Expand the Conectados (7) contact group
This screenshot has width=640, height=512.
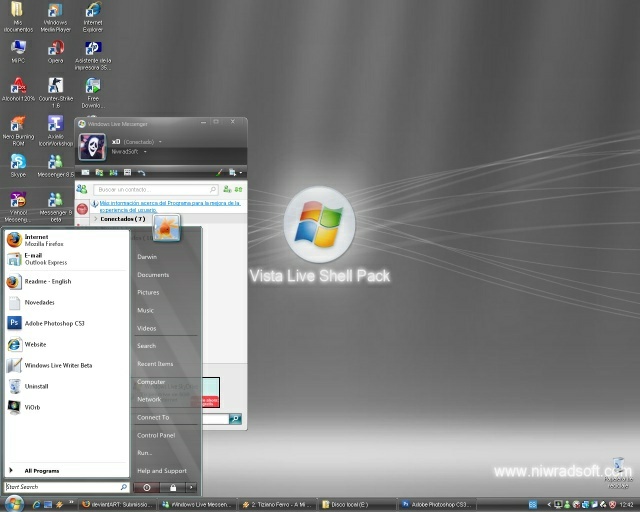tap(96, 219)
